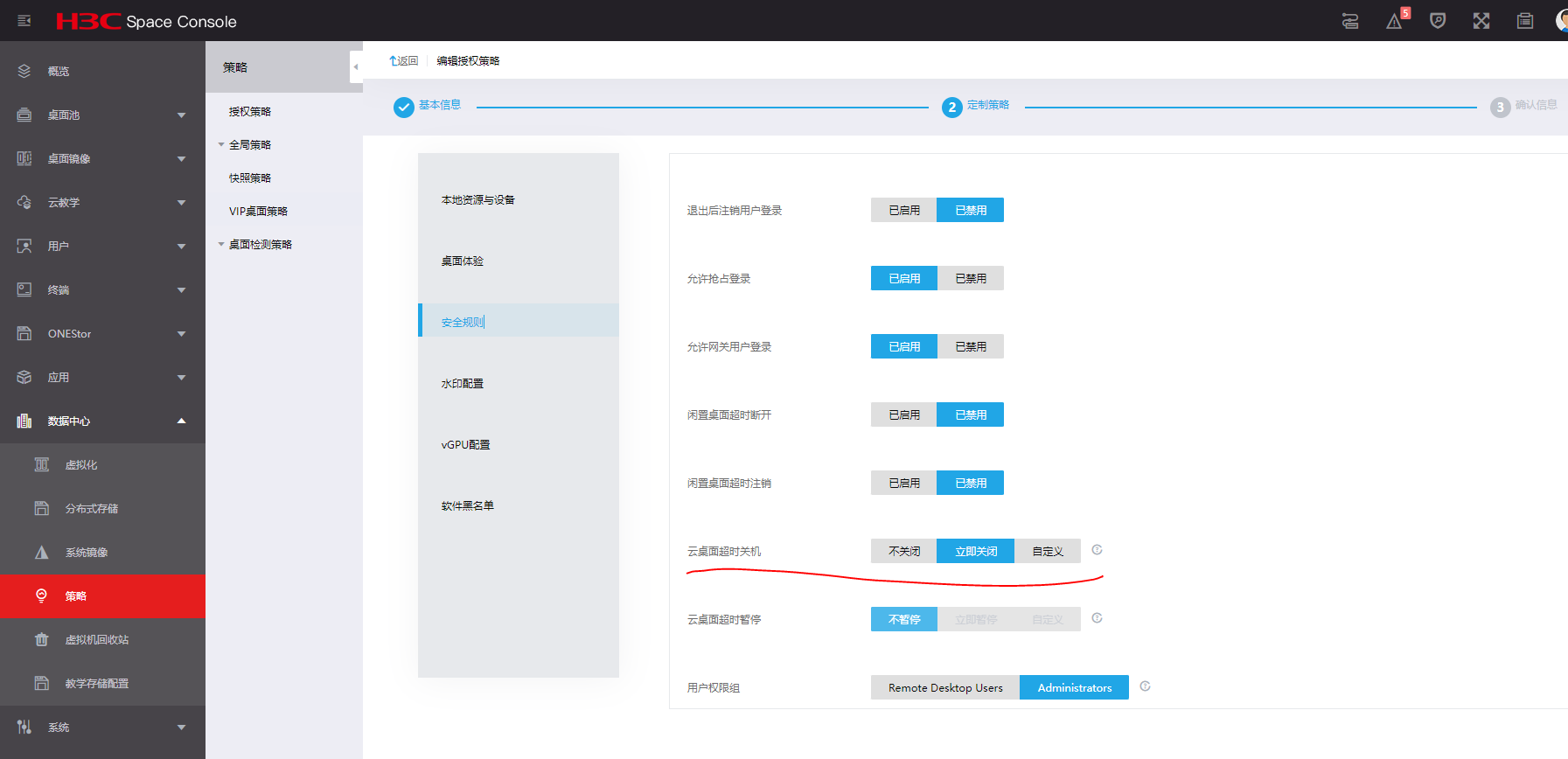1568x759 pixels.
Task: Show help icon for 用户权限组
Action: pos(1145,686)
